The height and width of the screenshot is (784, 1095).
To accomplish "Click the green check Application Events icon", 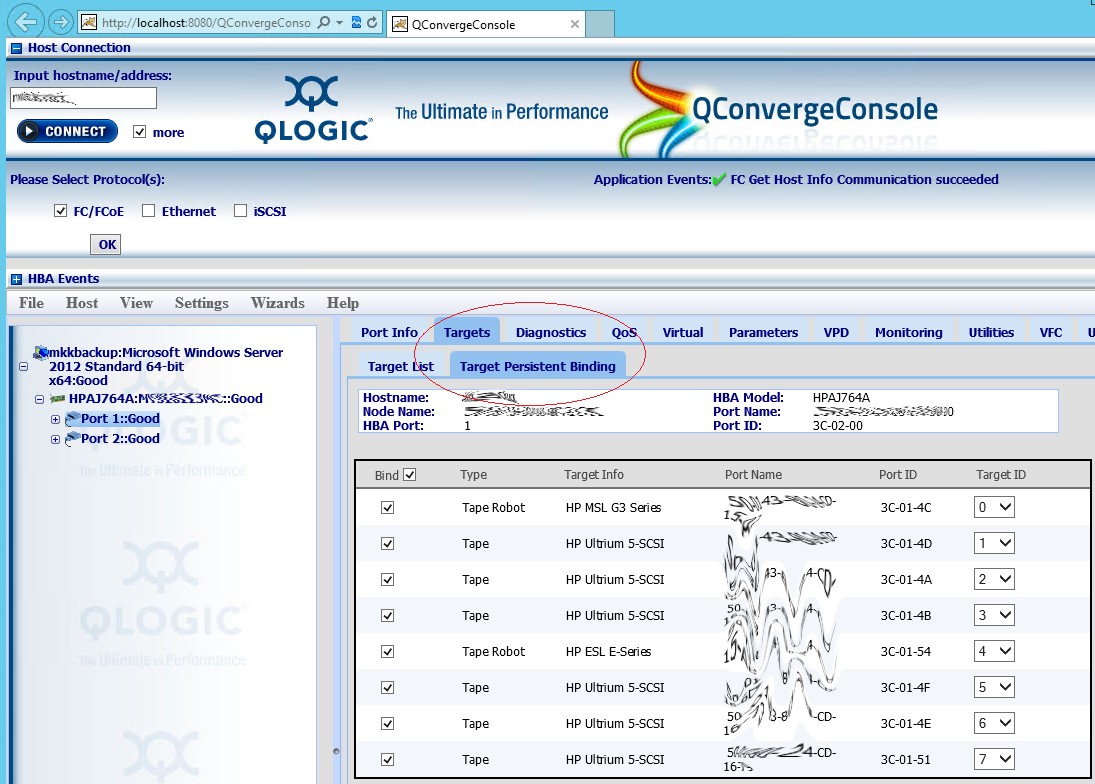I will (x=719, y=180).
